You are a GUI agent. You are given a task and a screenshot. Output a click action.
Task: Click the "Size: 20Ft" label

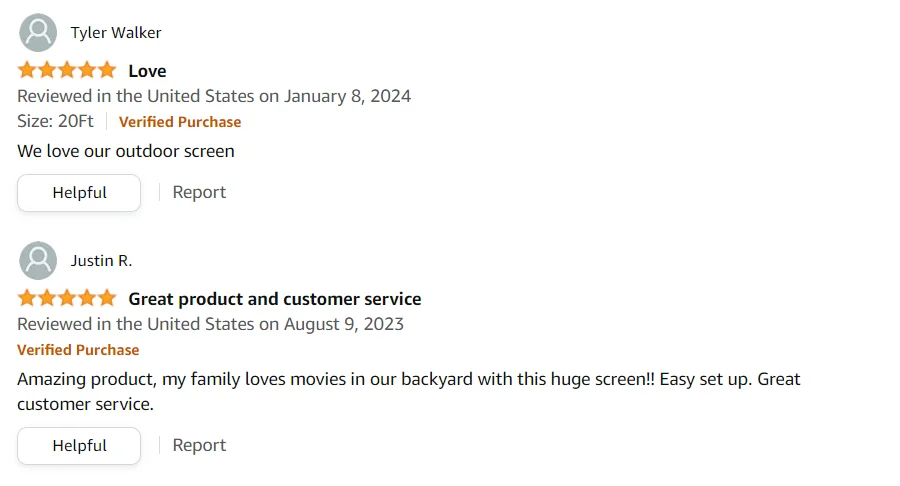point(55,122)
